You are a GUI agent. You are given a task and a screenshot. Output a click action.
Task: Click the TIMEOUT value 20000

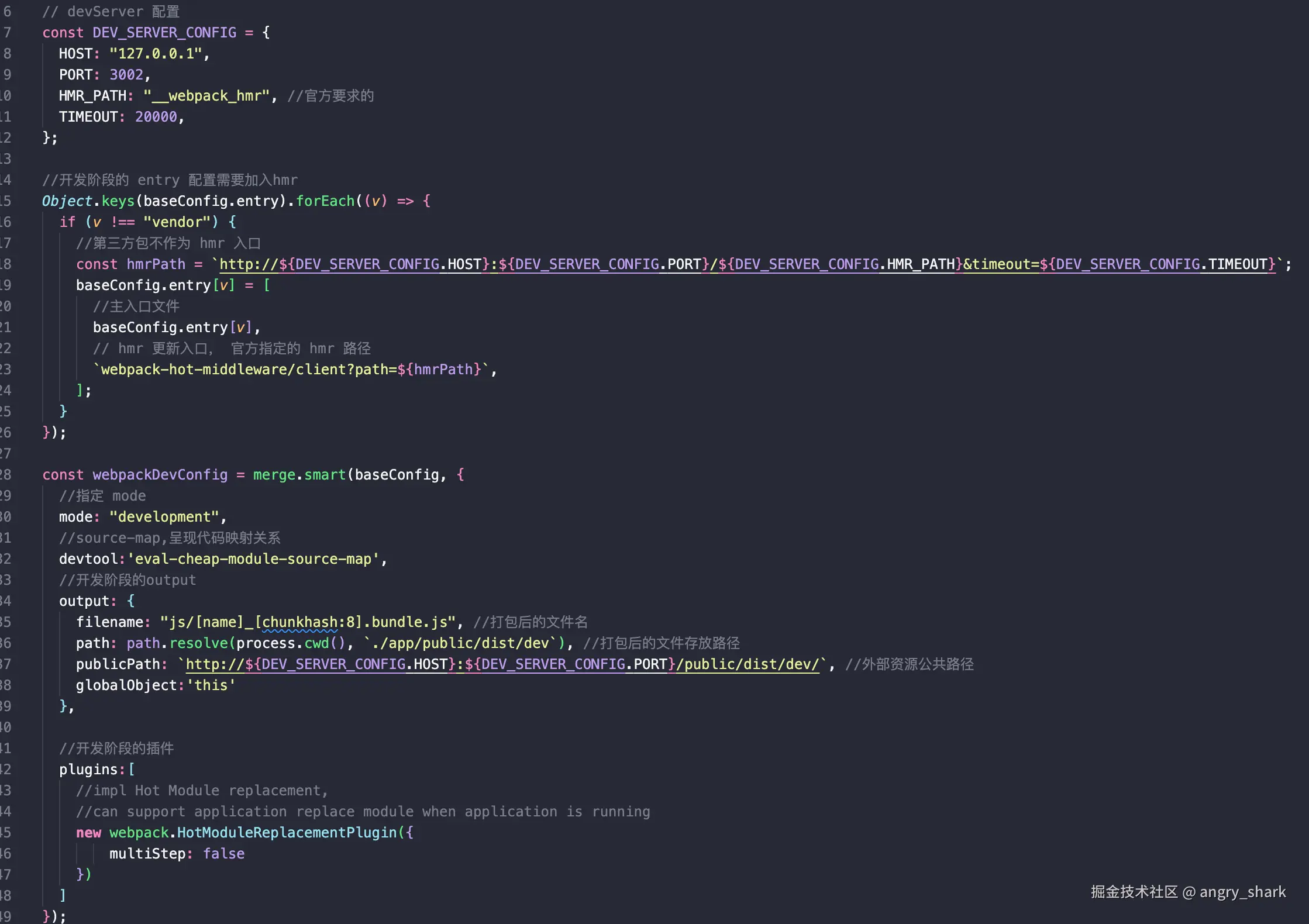click(x=156, y=117)
